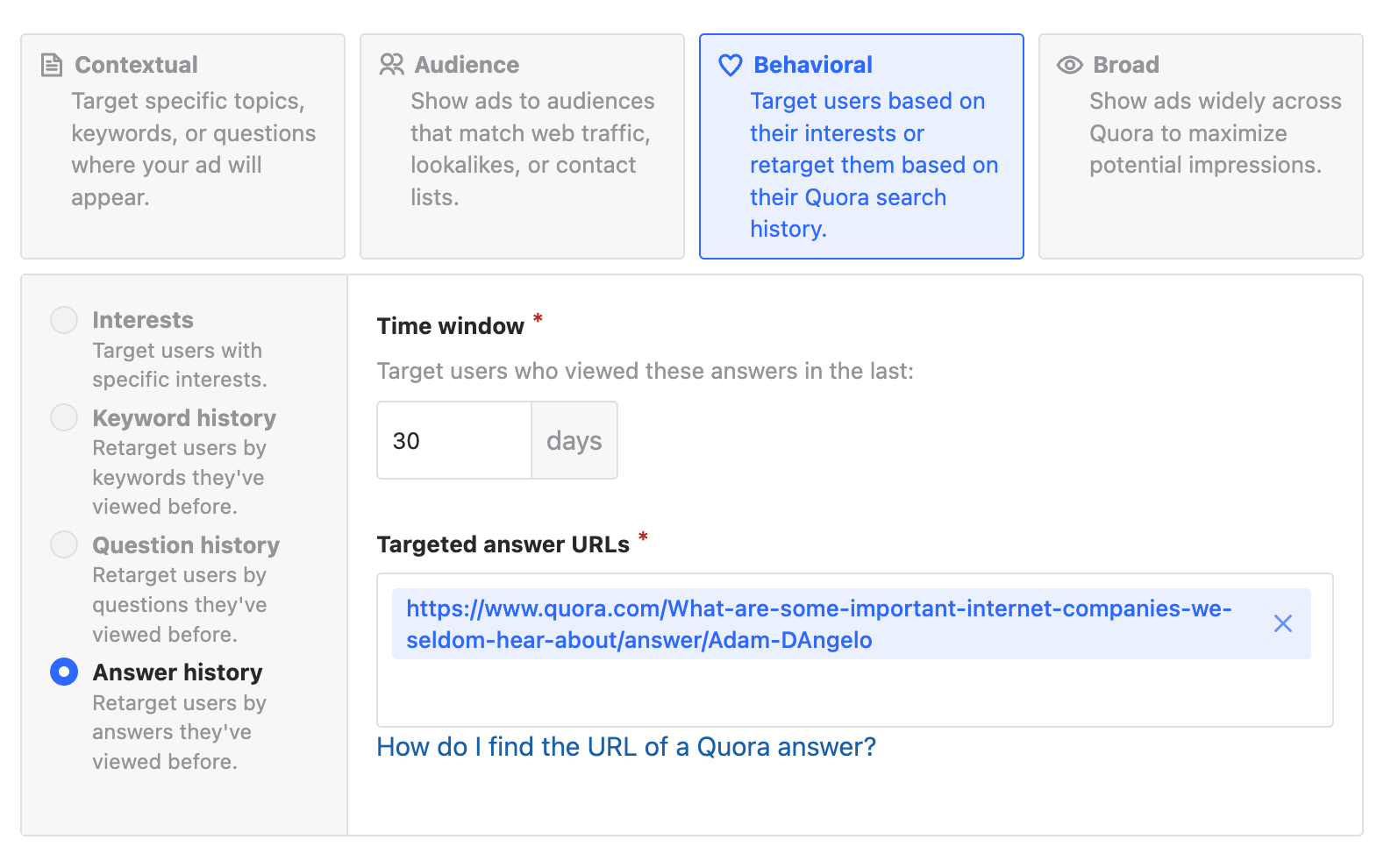
Task: Choose the Broad targeting card
Action: coord(1200,146)
